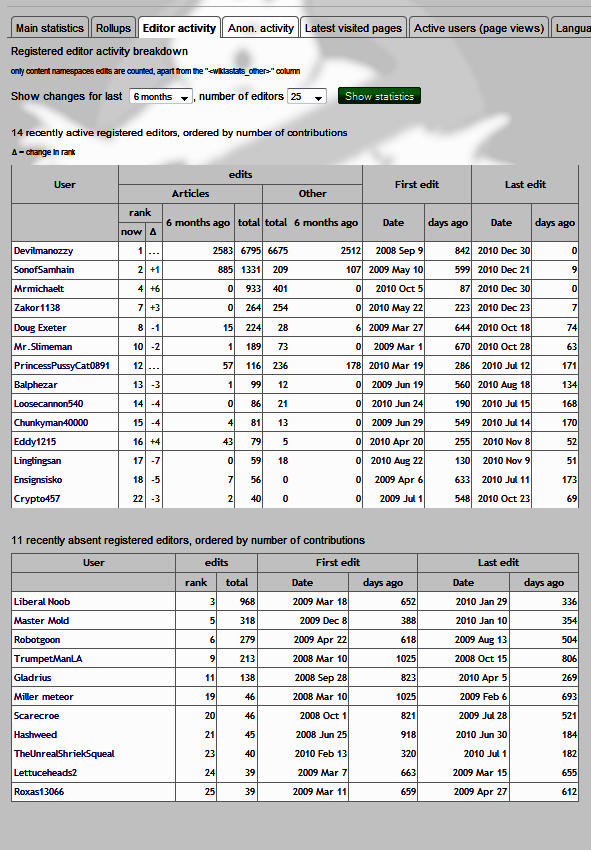
Task: Open user Ensignsisko link
Action: pyautogui.click(x=38, y=480)
